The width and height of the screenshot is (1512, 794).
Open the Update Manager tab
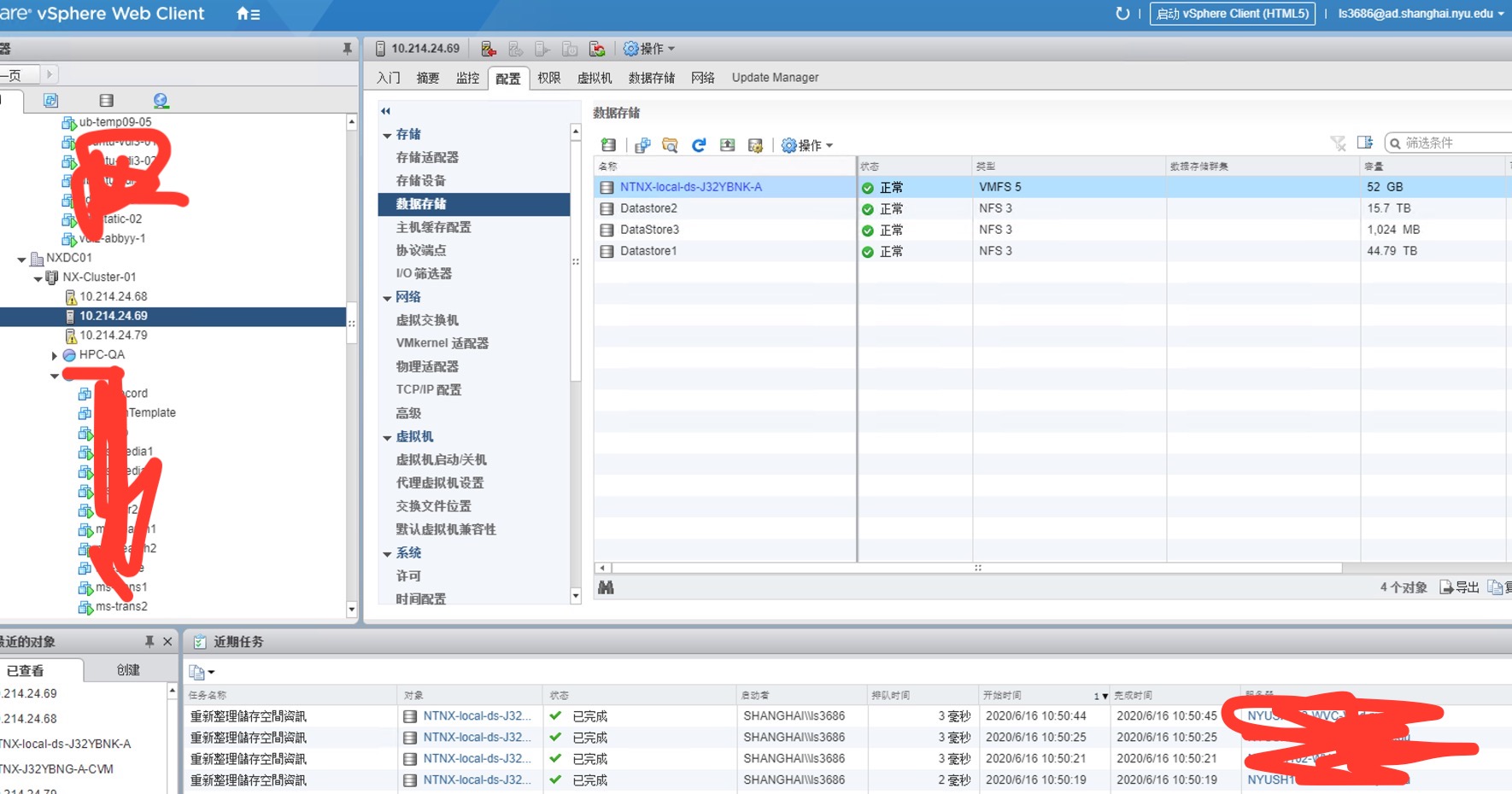coord(775,78)
